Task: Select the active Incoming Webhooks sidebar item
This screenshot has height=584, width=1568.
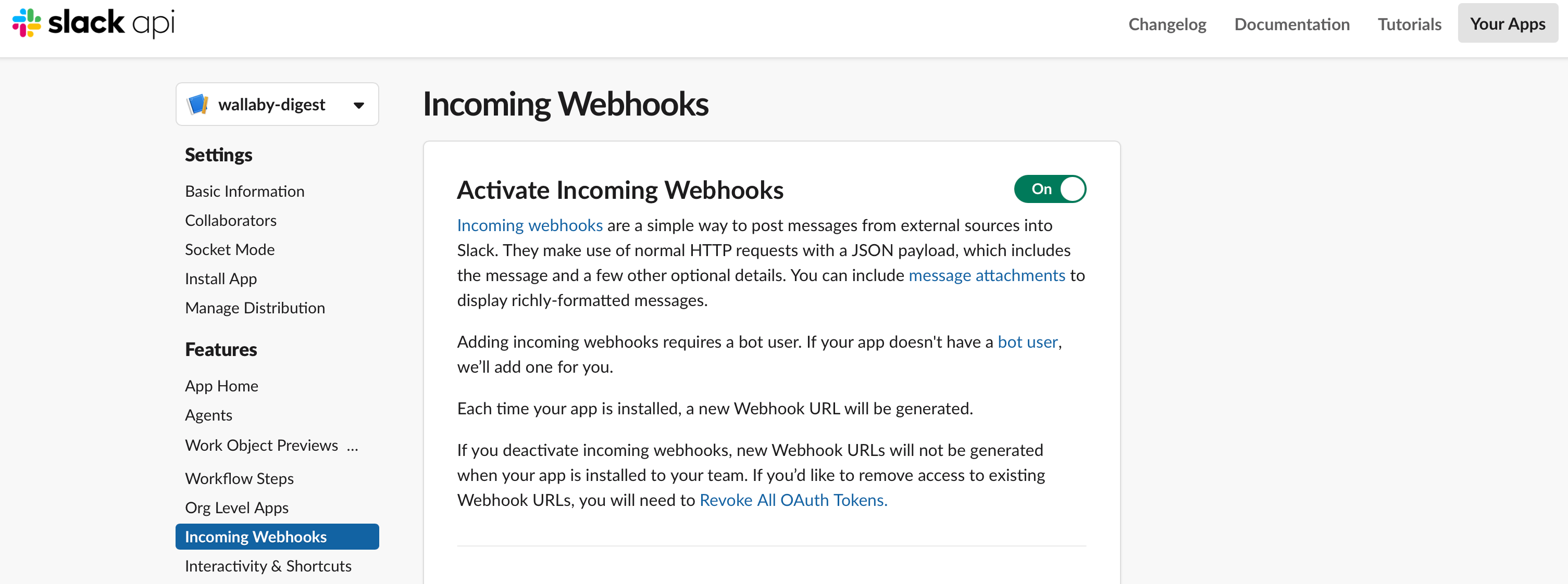Action: pos(277,537)
